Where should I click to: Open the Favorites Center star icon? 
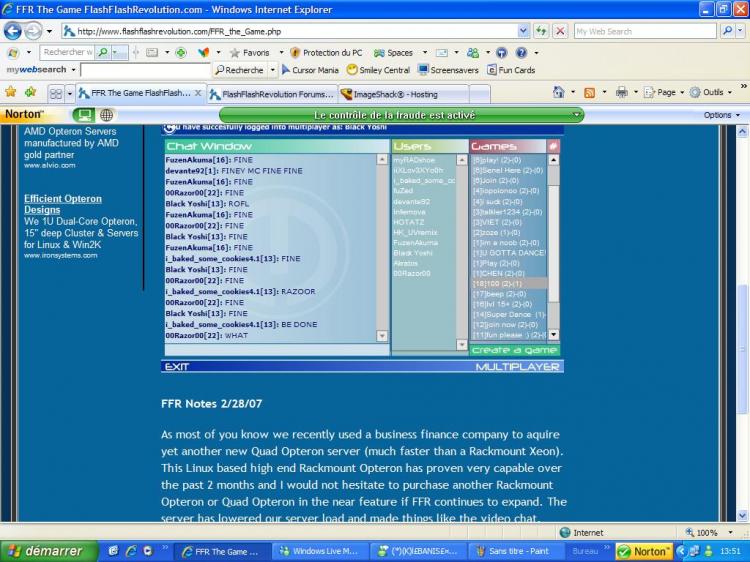[11, 92]
